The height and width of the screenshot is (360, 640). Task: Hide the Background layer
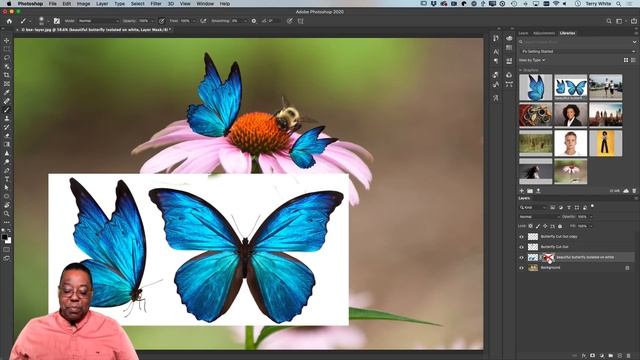(x=521, y=268)
